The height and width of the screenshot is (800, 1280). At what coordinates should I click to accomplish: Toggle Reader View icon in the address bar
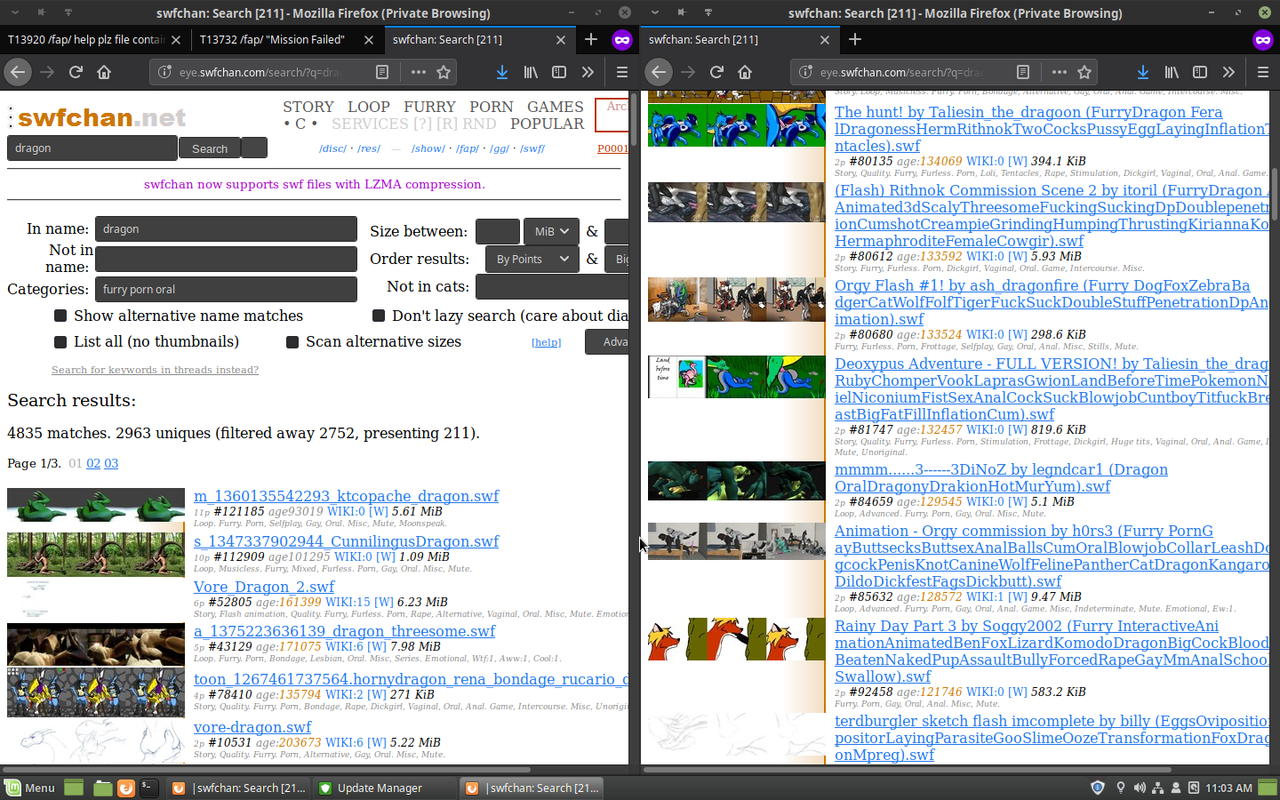pyautogui.click(x=381, y=71)
